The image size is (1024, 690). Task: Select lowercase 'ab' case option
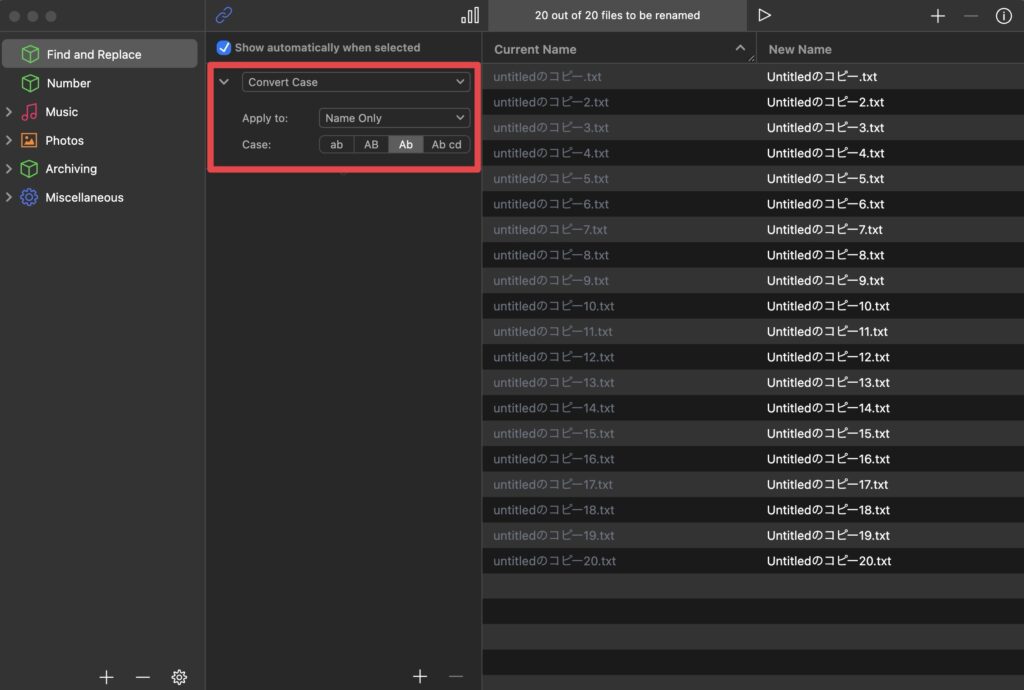coord(337,145)
